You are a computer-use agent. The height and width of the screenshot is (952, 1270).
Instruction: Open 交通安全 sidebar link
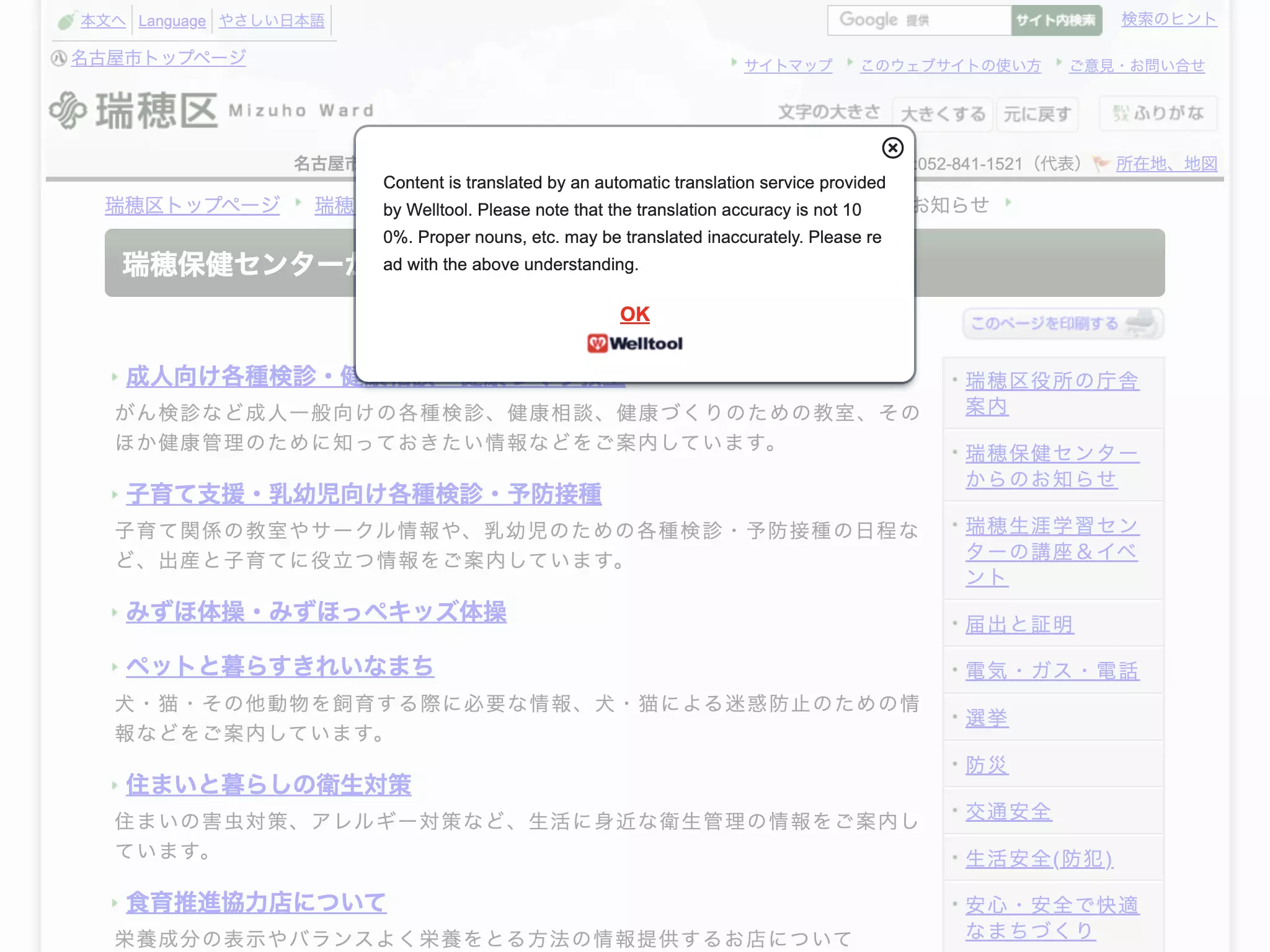coord(1008,811)
